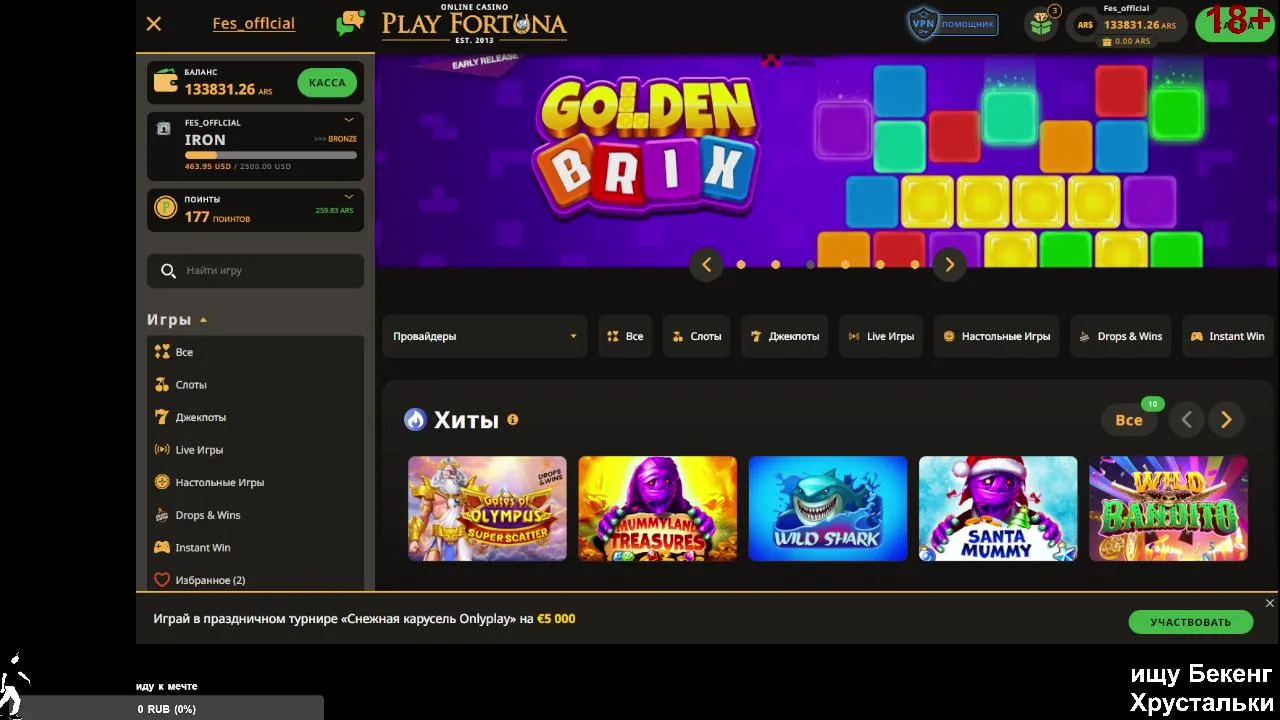Image resolution: width=1280 pixels, height=720 pixels.
Task: Click the Хиты info icon
Action: point(513,420)
